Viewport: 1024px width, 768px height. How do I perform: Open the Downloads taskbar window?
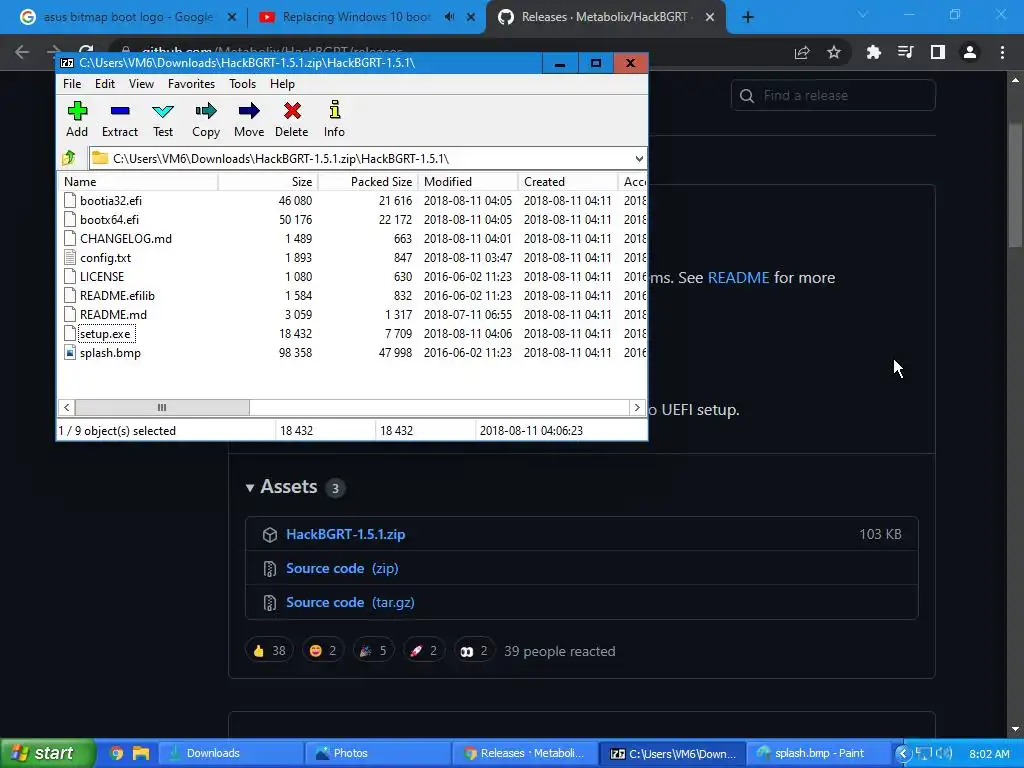(230, 753)
